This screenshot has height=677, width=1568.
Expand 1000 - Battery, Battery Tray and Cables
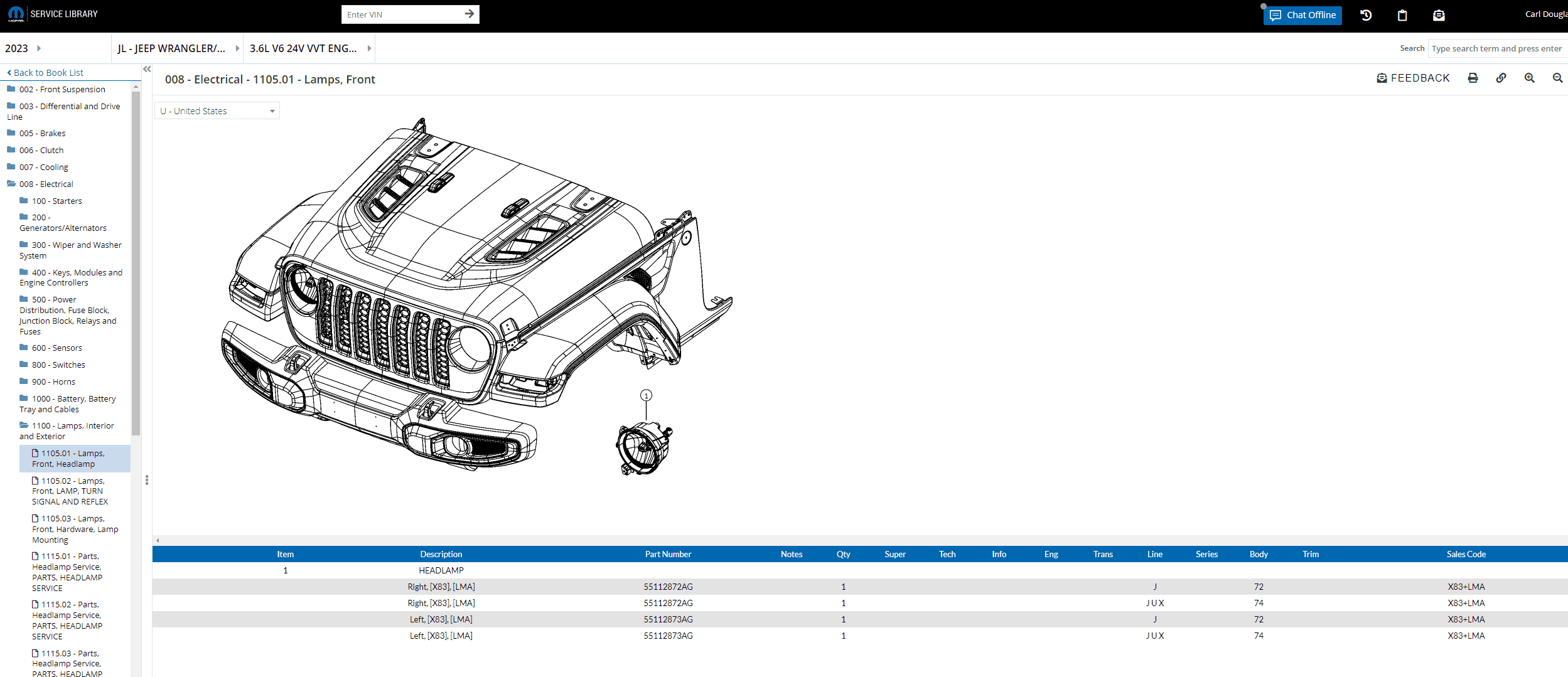[67, 403]
